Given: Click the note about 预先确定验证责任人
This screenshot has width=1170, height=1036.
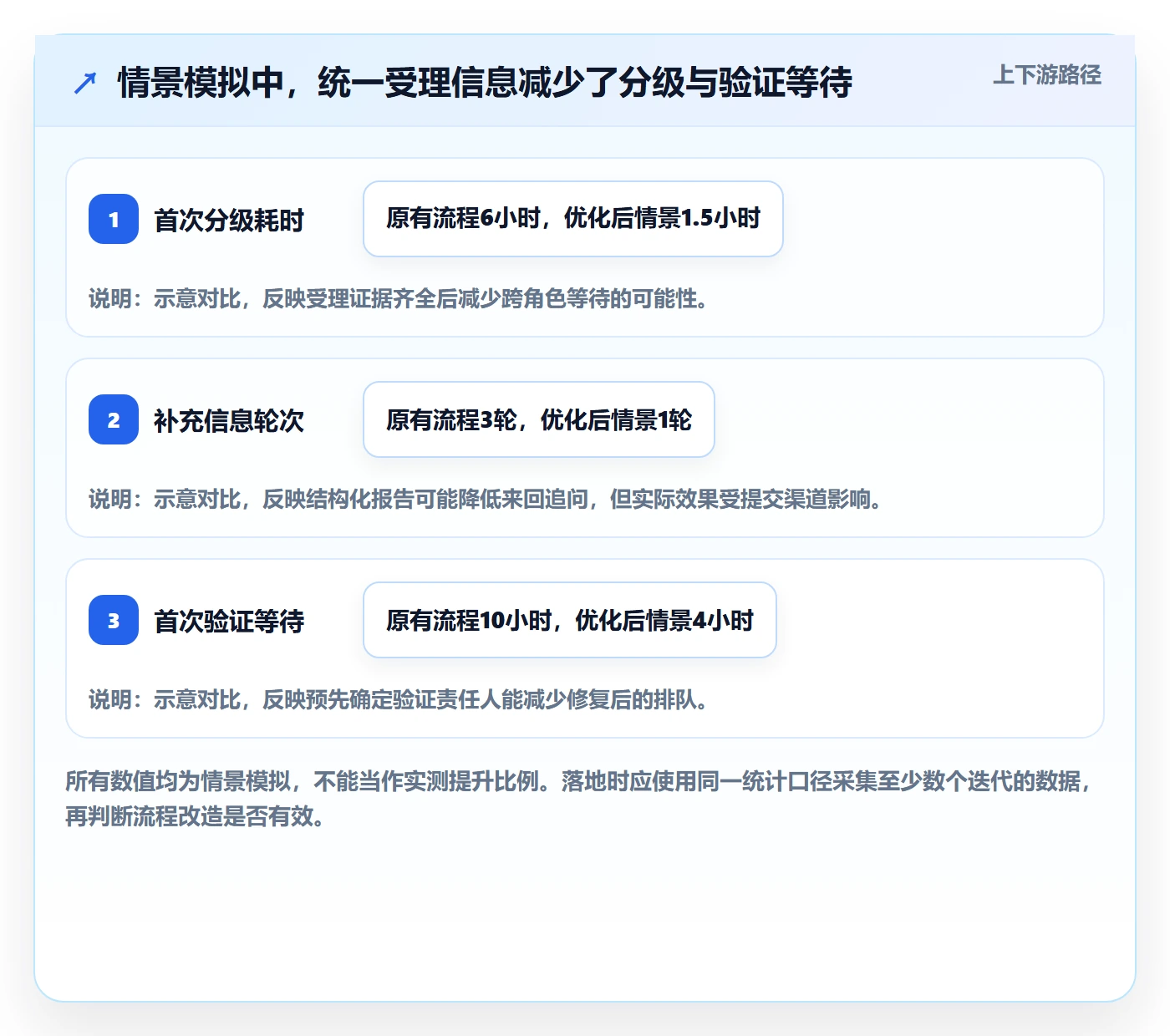Looking at the screenshot, I should [x=399, y=699].
